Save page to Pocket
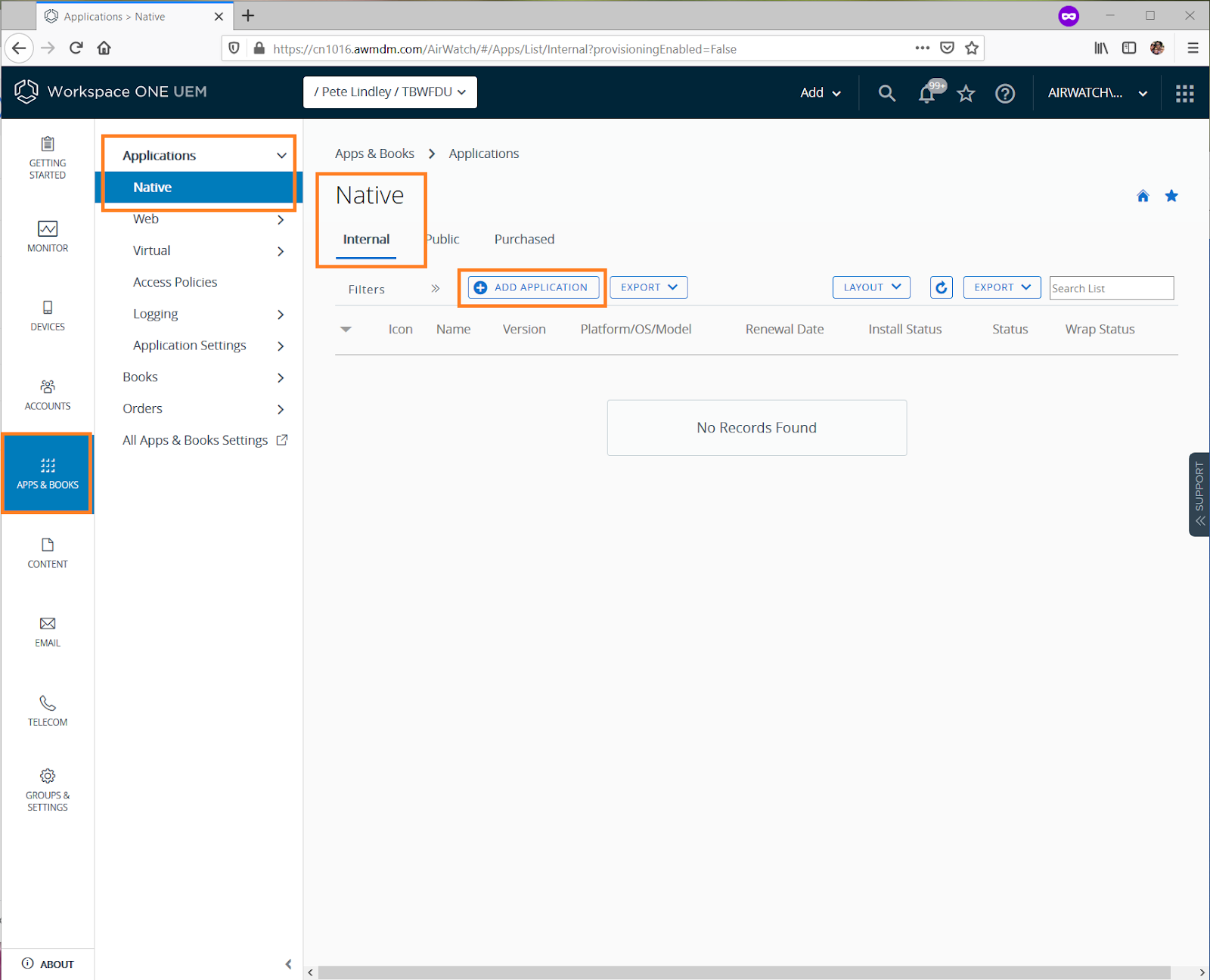Viewport: 1210px width, 980px height. (947, 48)
